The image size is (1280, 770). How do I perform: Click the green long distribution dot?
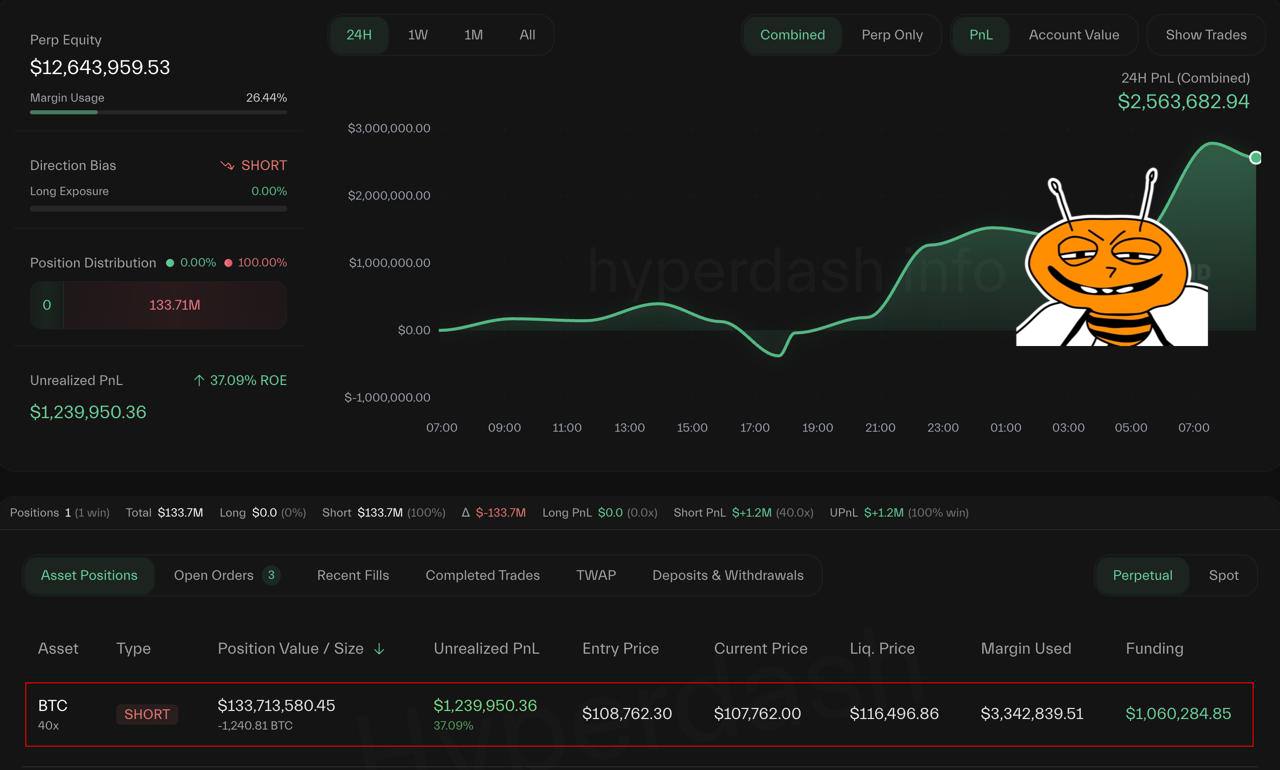170,263
